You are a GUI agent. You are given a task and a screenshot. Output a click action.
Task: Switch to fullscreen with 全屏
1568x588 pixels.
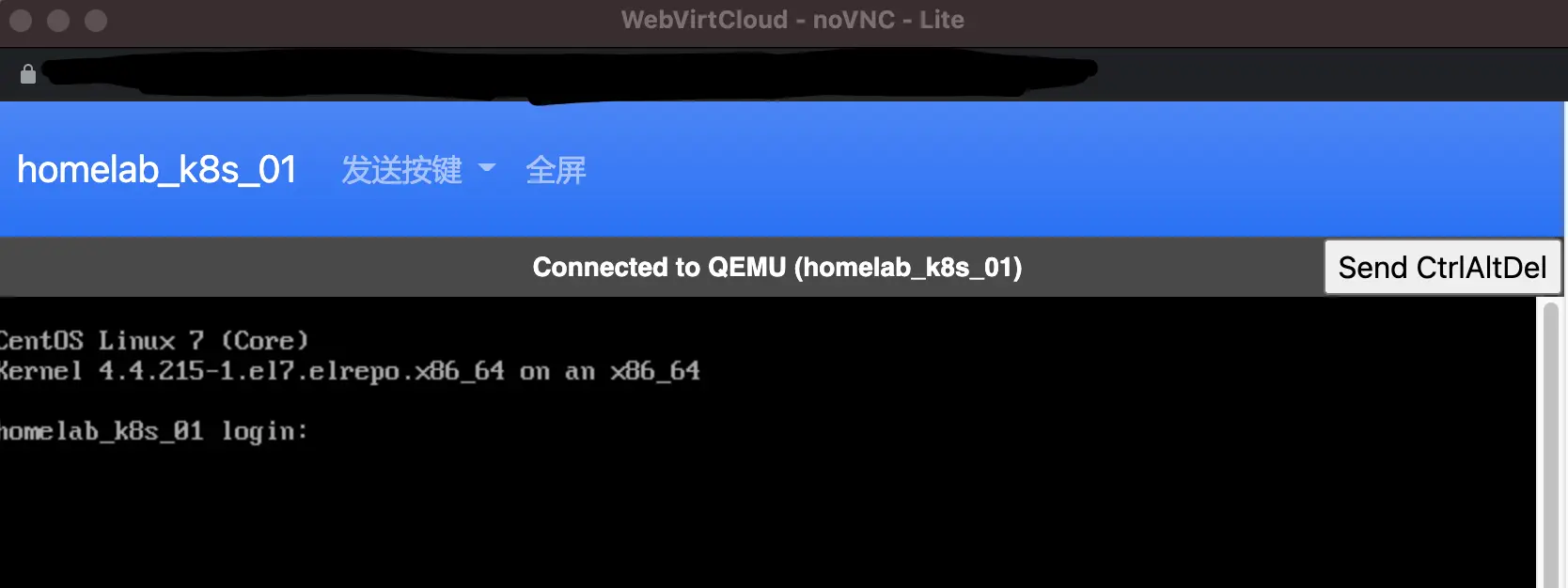556,170
